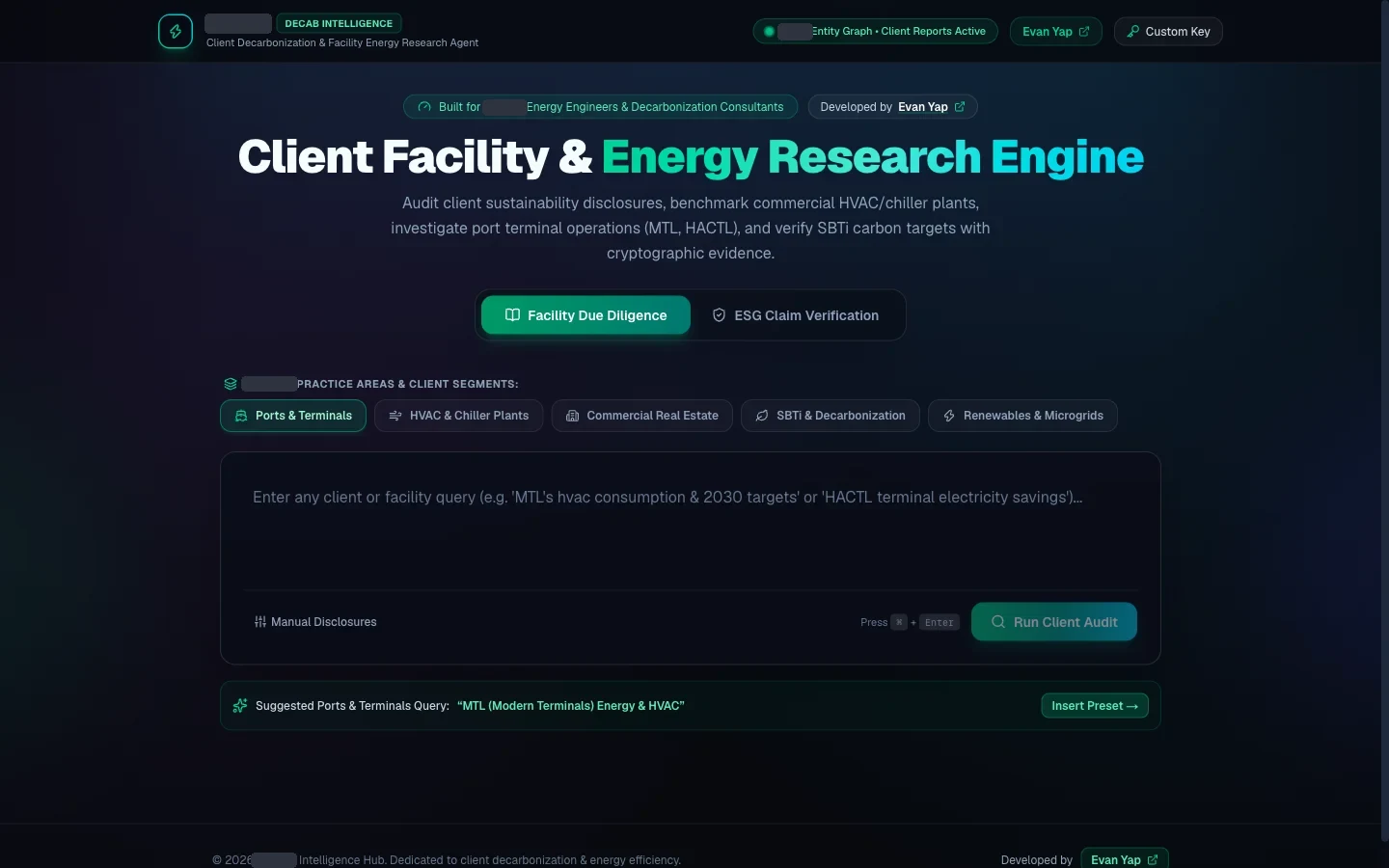This screenshot has height=868, width=1389.
Task: Click sliders icon beside Manual Disclosures
Action: [260, 622]
